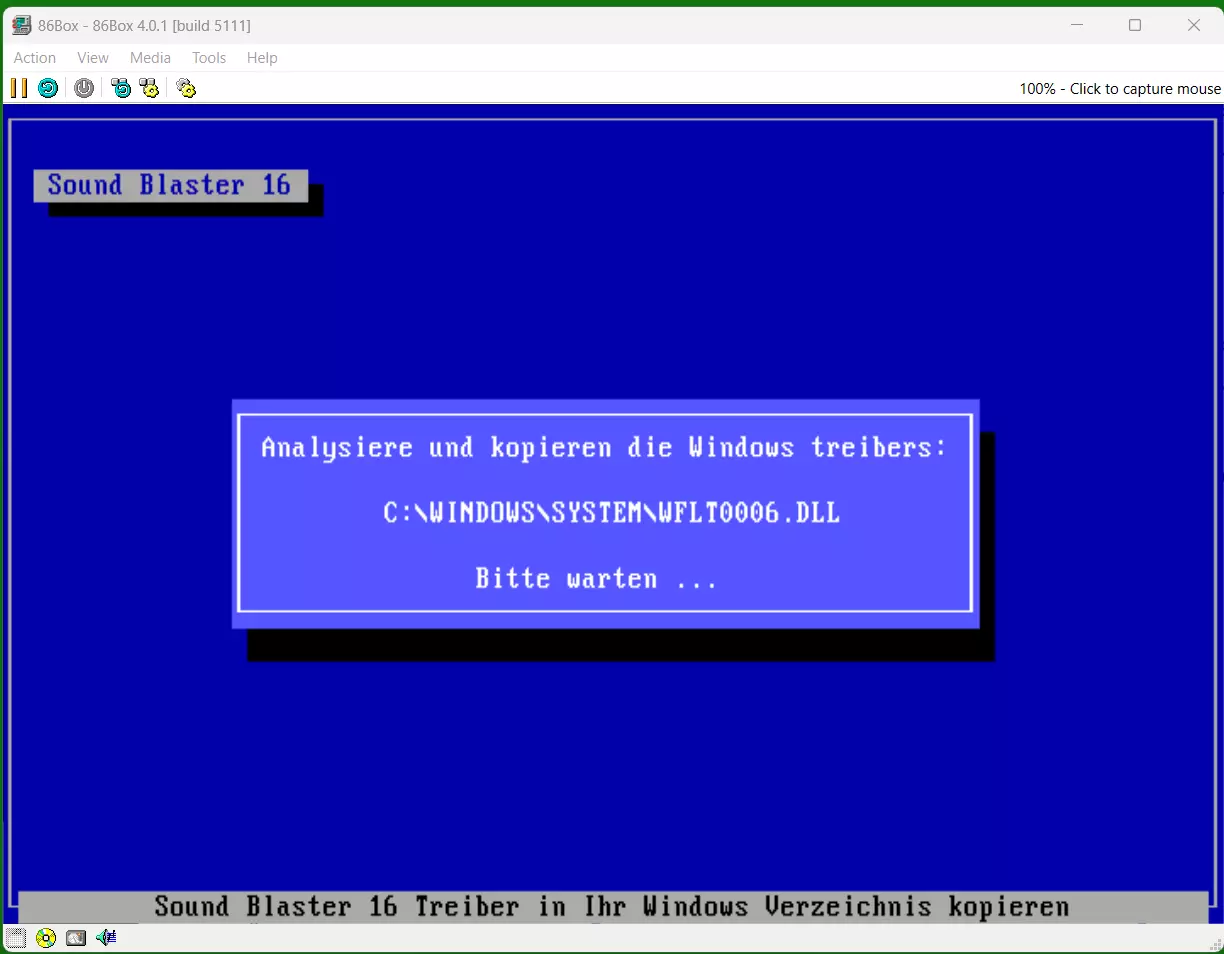Image resolution: width=1224 pixels, height=954 pixels.
Task: Hard reset the emulated machine
Action: point(48,88)
